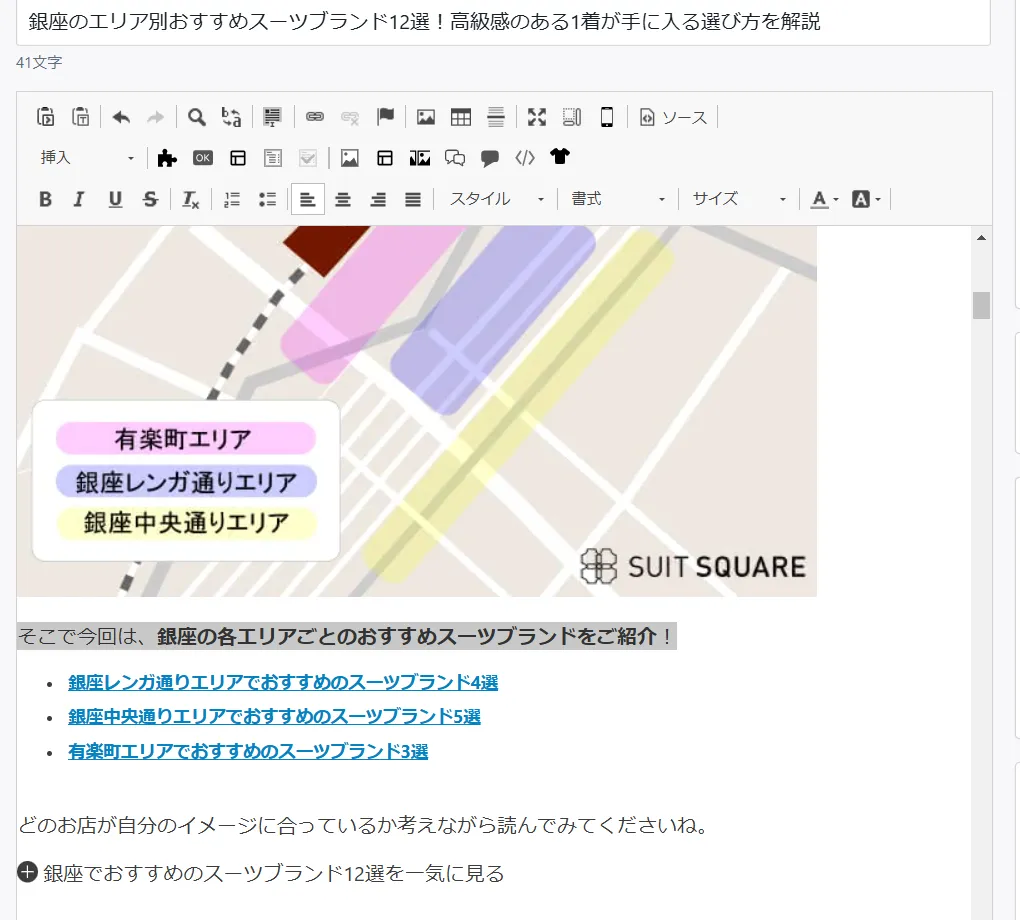1020x920 pixels.
Task: Open the Find magnifier tool
Action: [x=197, y=117]
